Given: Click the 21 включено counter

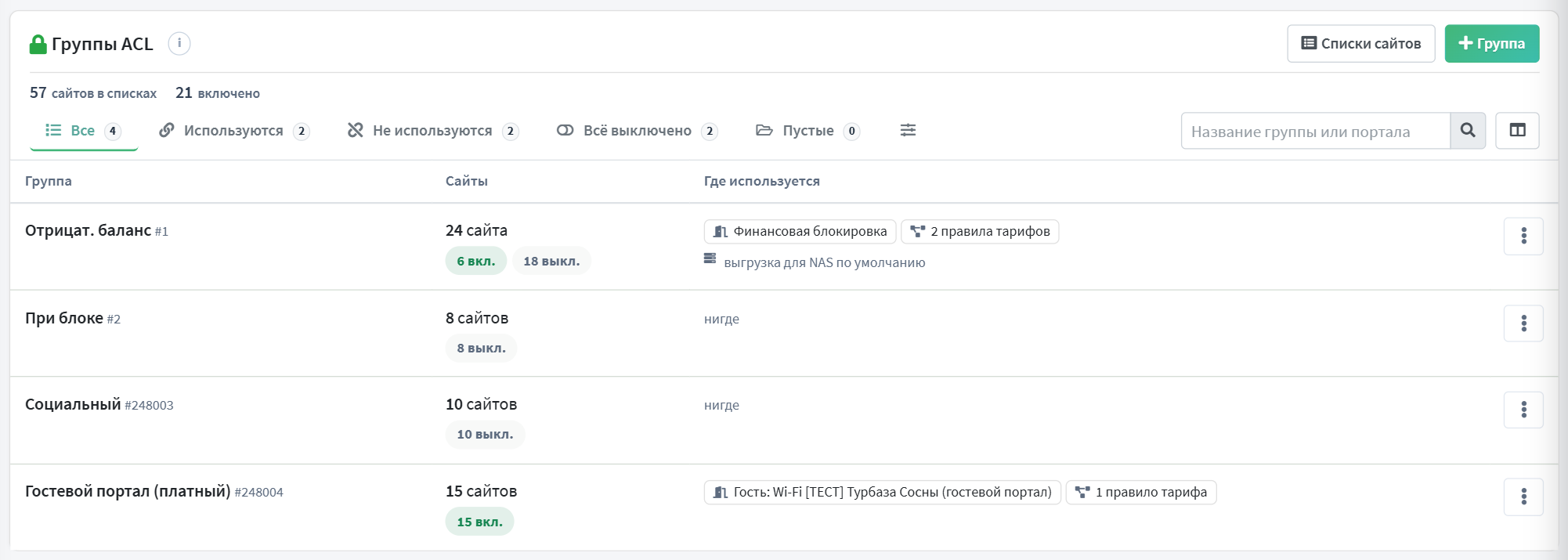Looking at the screenshot, I should pos(218,93).
